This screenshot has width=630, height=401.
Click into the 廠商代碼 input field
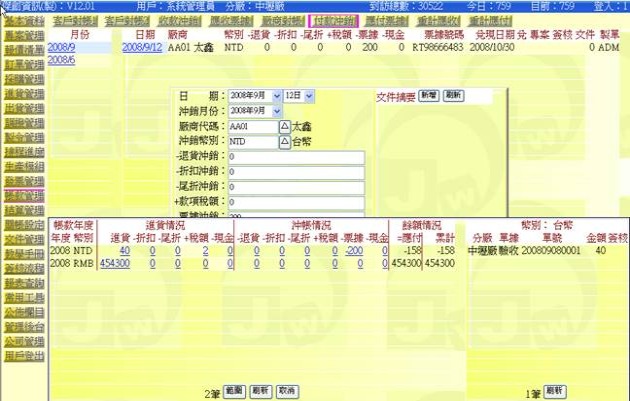click(x=251, y=127)
